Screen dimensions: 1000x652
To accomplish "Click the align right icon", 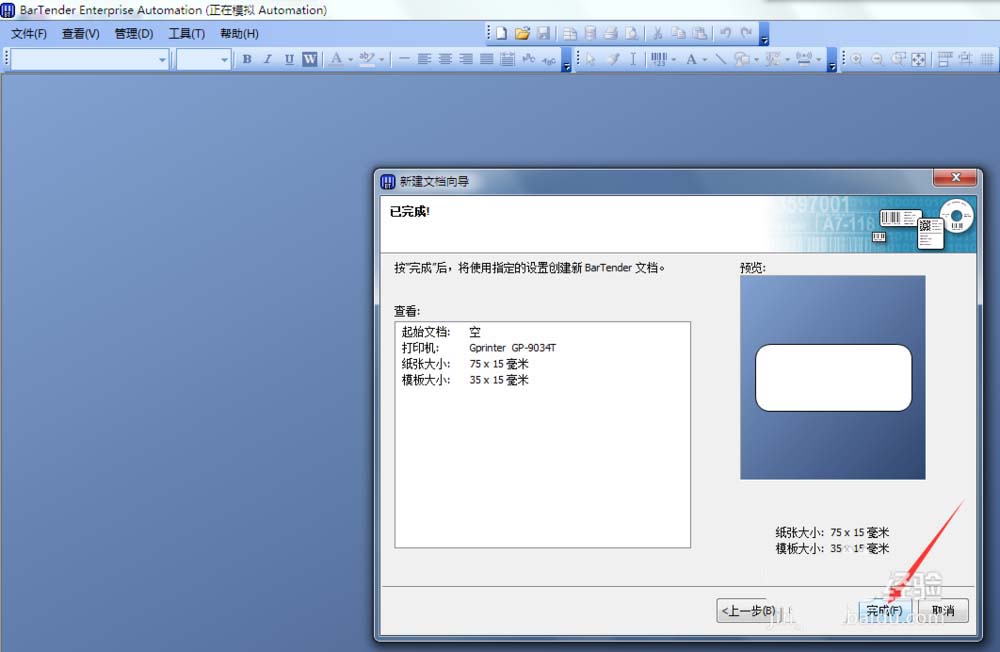I will 466,59.
